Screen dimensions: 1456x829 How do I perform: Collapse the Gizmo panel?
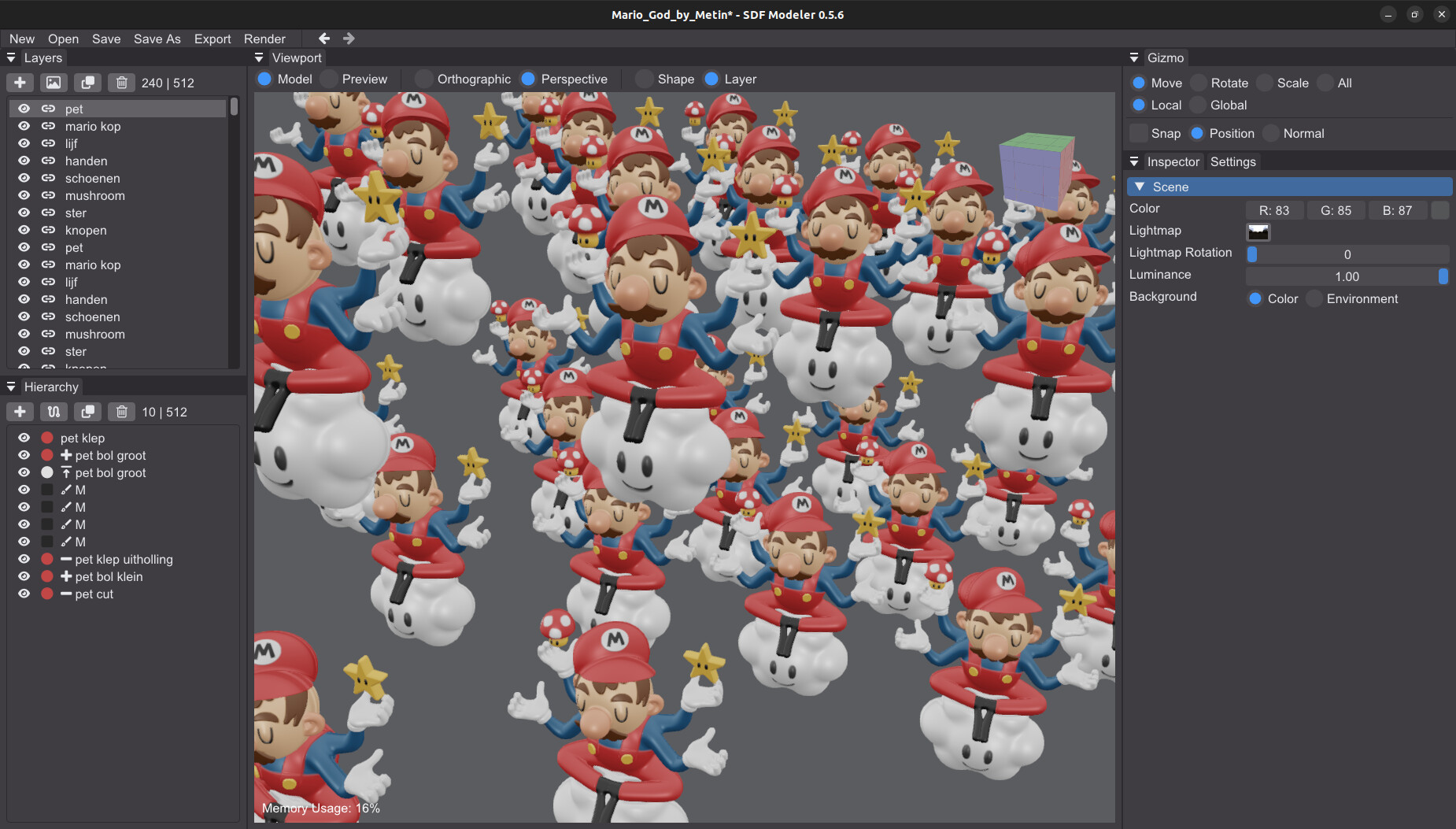(x=1134, y=57)
